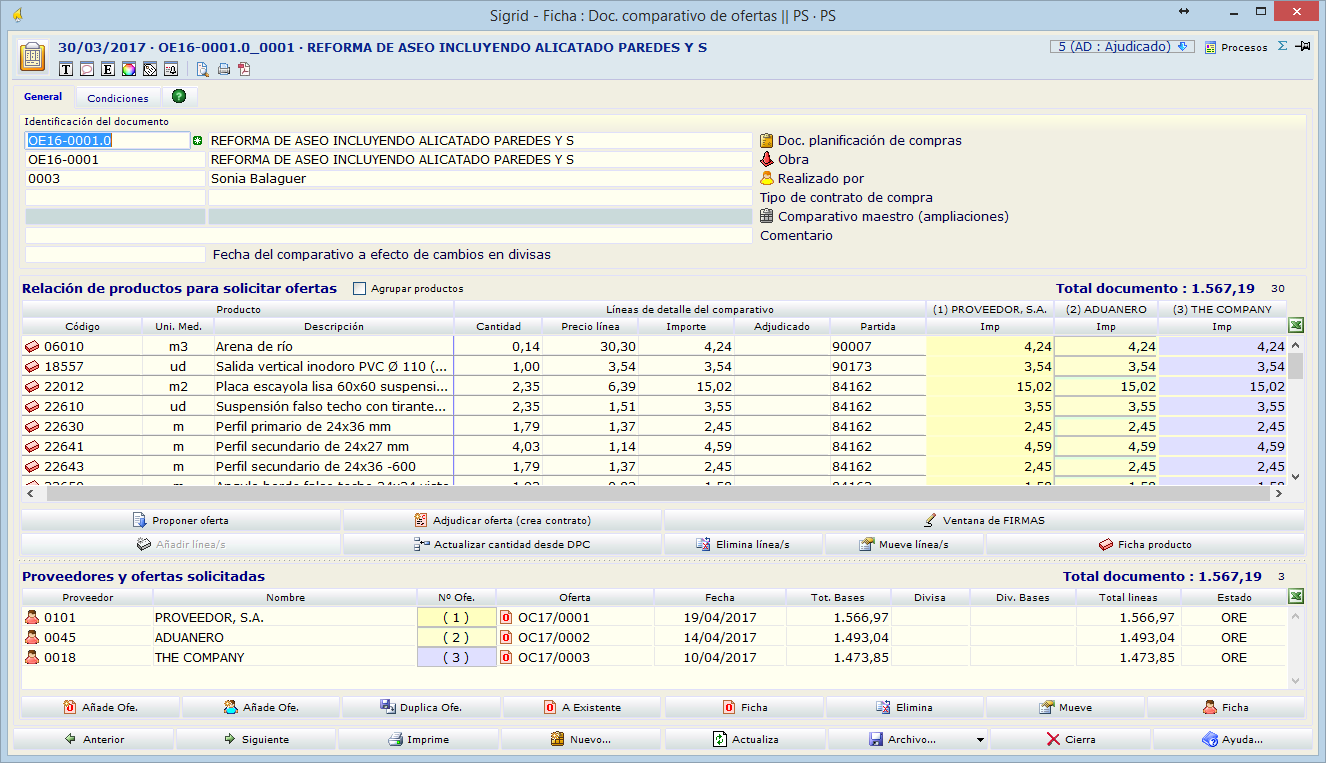The image size is (1326, 763).
Task: Click the first Añade Ofe. button with offer icon
Action: 101,707
